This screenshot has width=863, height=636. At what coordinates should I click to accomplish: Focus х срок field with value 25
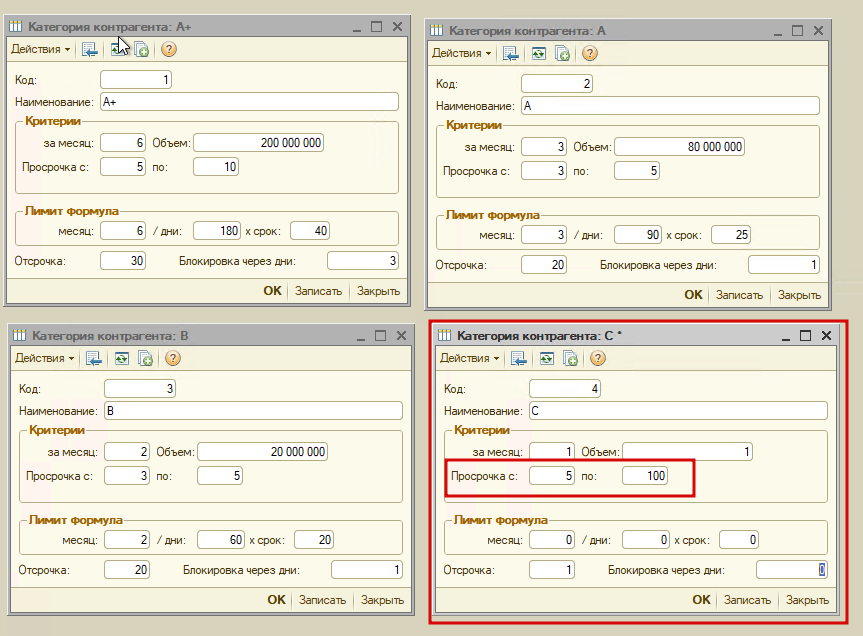(x=731, y=235)
